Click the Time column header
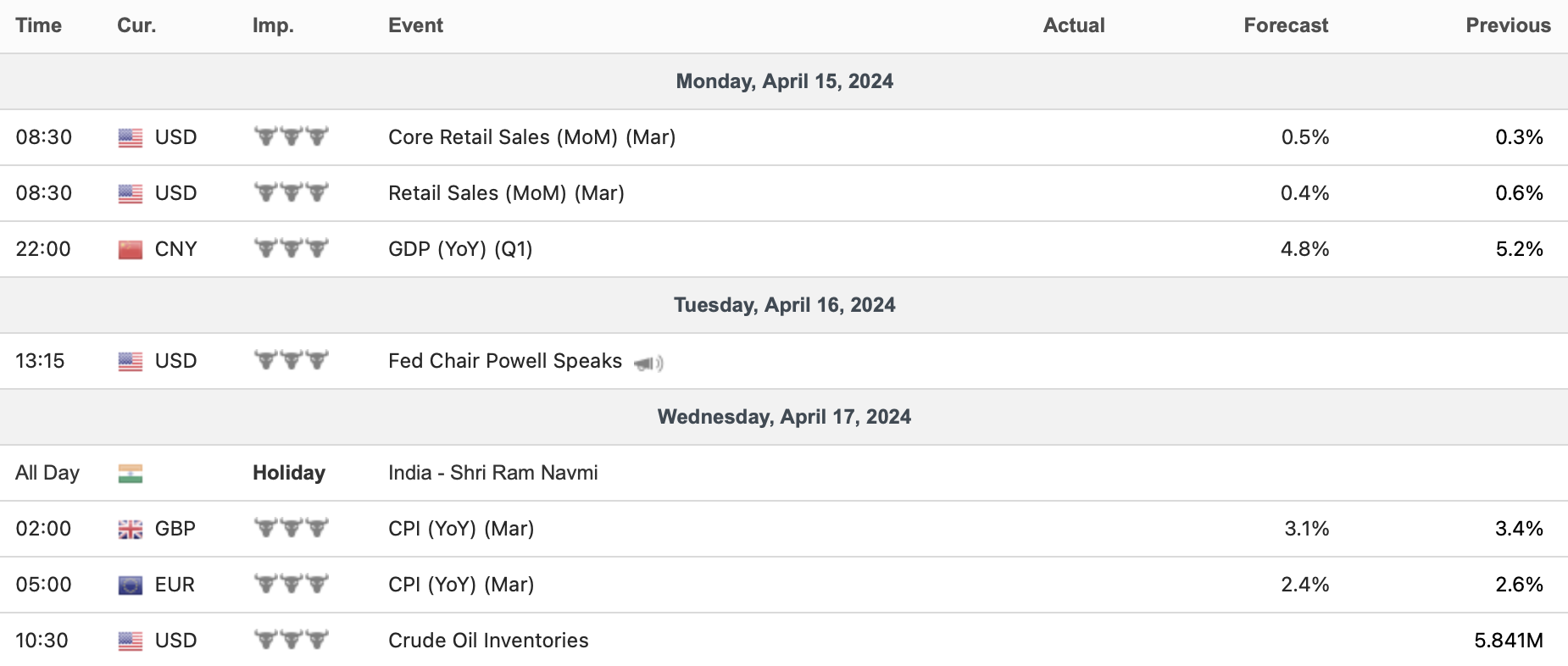Viewport: 1568px width, 666px height. [x=39, y=25]
